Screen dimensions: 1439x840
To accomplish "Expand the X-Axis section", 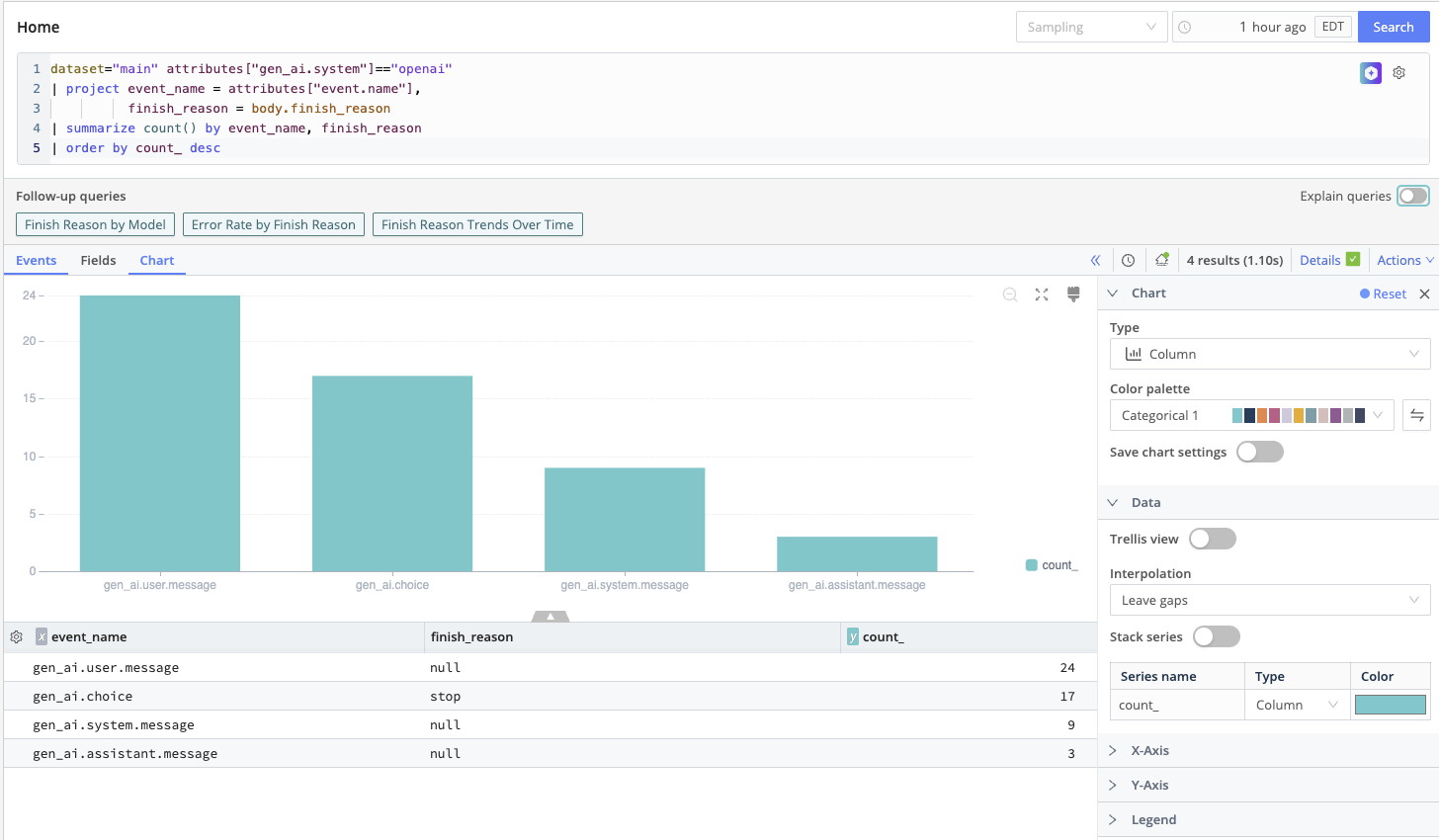I will [x=1149, y=751].
